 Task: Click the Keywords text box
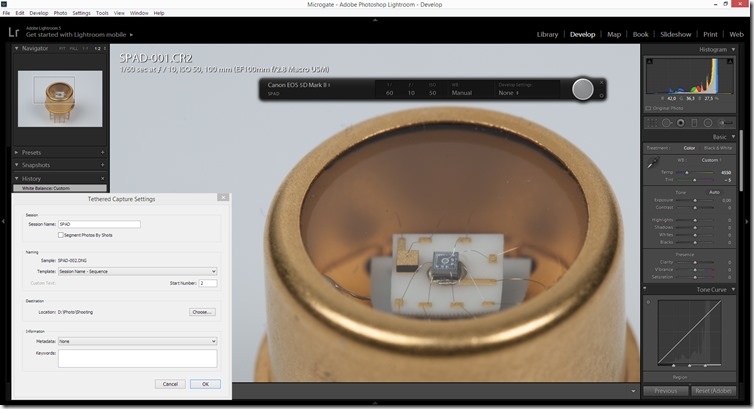coord(138,359)
